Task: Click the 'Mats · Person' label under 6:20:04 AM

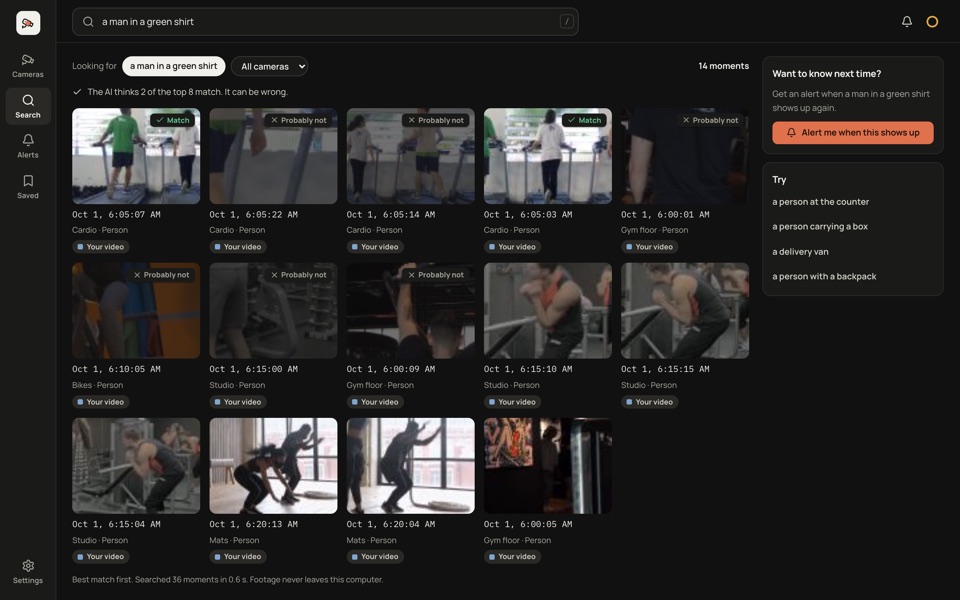Action: click(x=371, y=540)
